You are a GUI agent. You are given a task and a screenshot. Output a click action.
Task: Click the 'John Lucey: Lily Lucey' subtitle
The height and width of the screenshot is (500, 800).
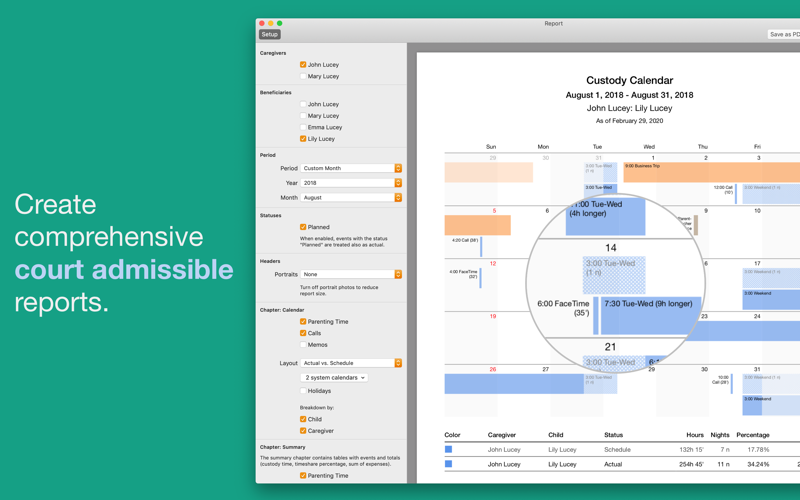(x=629, y=108)
